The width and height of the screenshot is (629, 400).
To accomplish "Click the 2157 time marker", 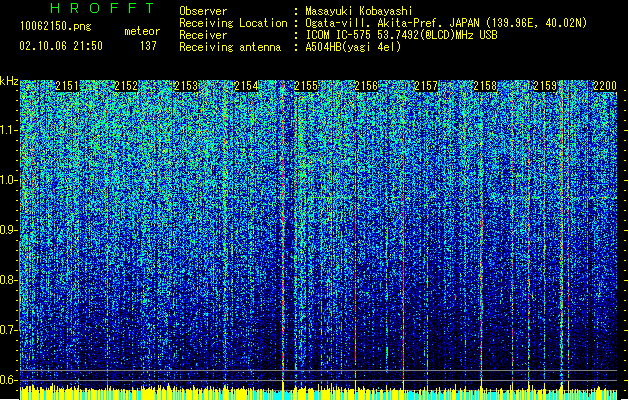I will (426, 86).
